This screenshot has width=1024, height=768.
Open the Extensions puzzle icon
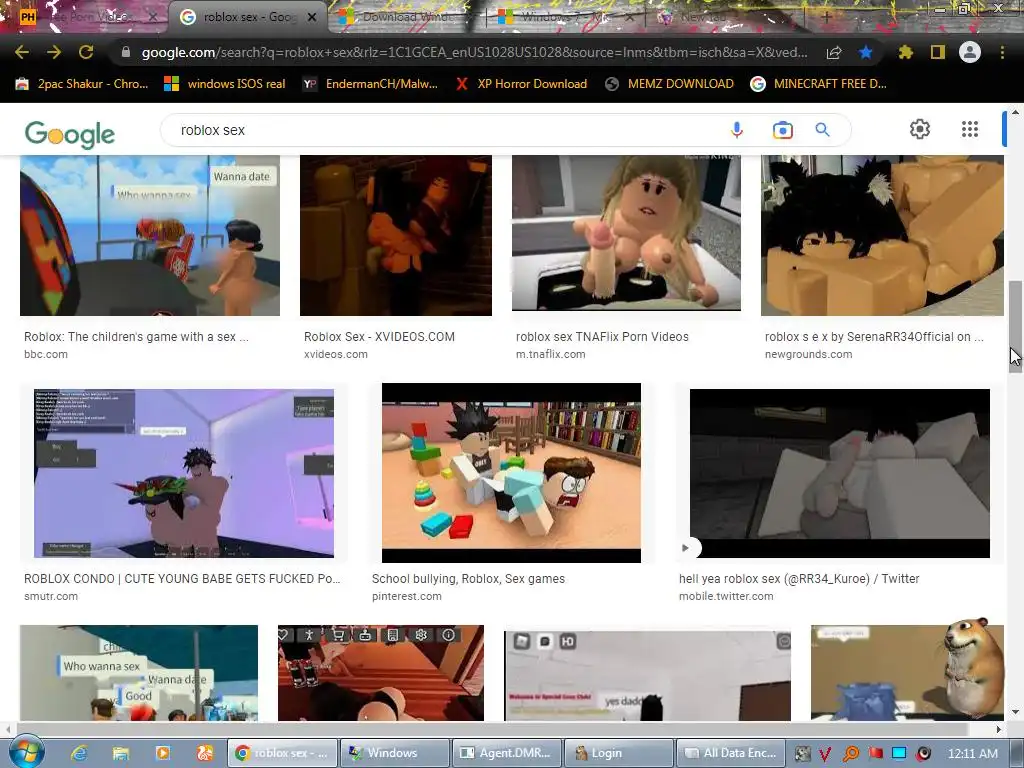click(x=905, y=52)
